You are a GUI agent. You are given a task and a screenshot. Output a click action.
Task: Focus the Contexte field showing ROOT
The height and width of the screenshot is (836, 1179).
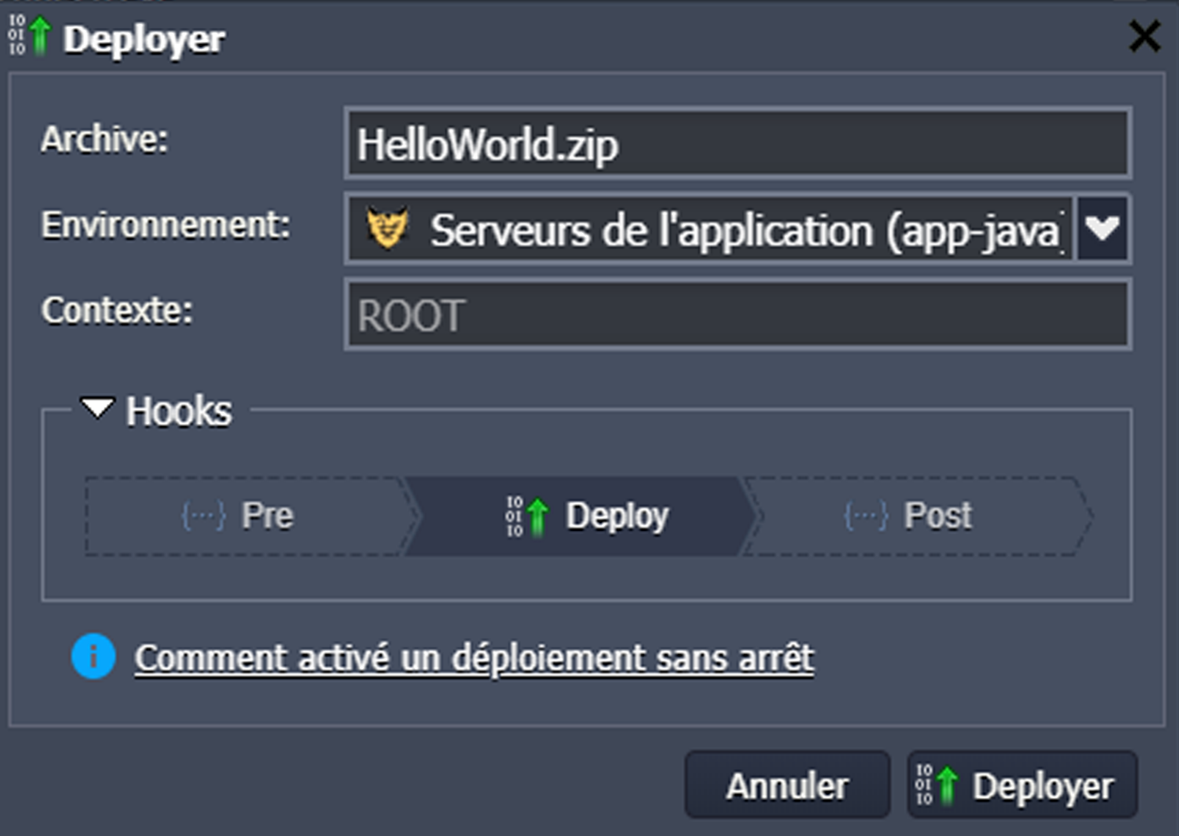pos(737,316)
